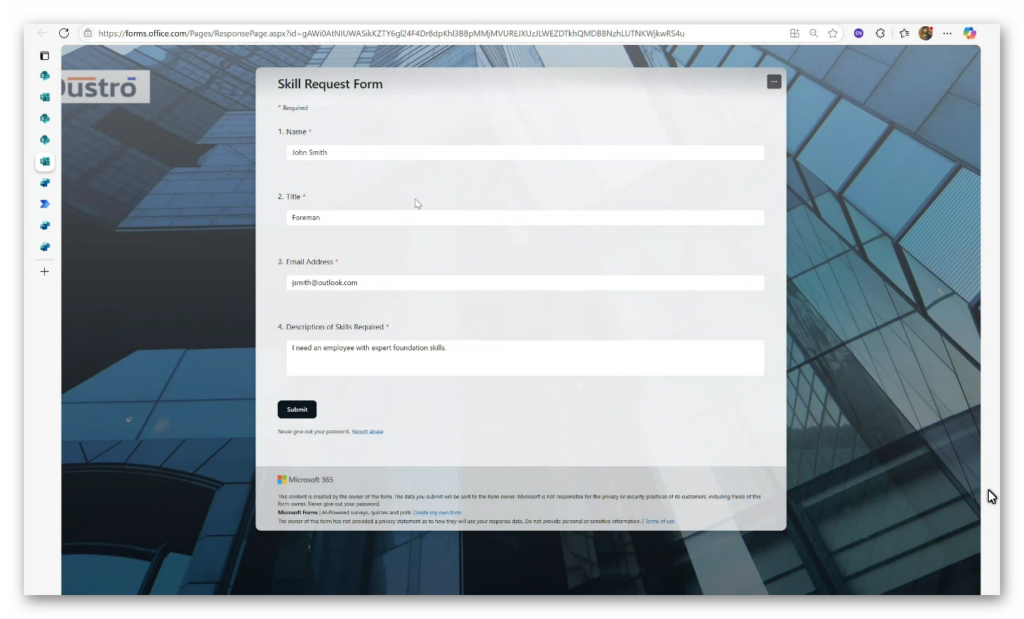
Task: Click the '3. Email Address' question label
Action: pyautogui.click(x=308, y=262)
